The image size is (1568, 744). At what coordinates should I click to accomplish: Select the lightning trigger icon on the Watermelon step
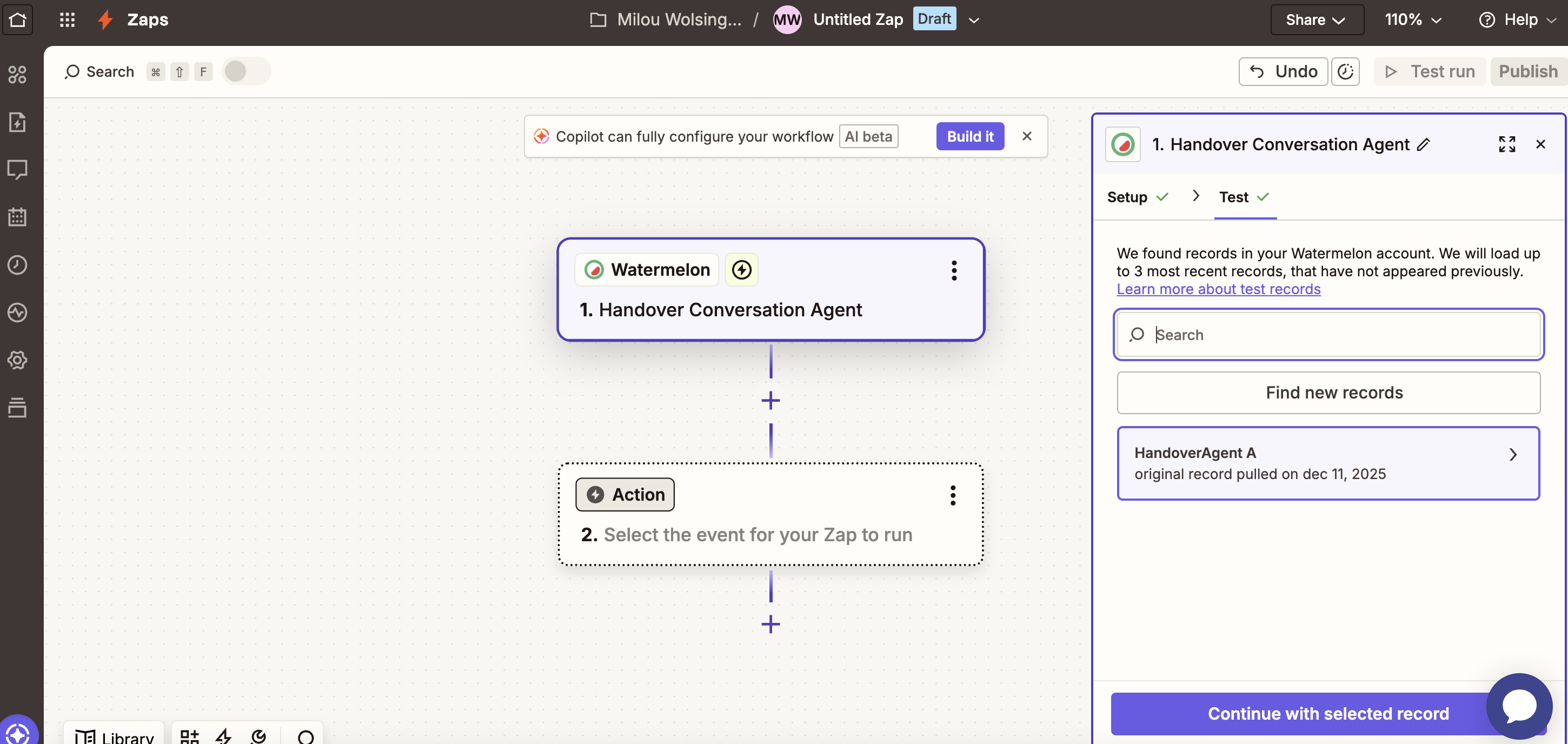click(741, 269)
